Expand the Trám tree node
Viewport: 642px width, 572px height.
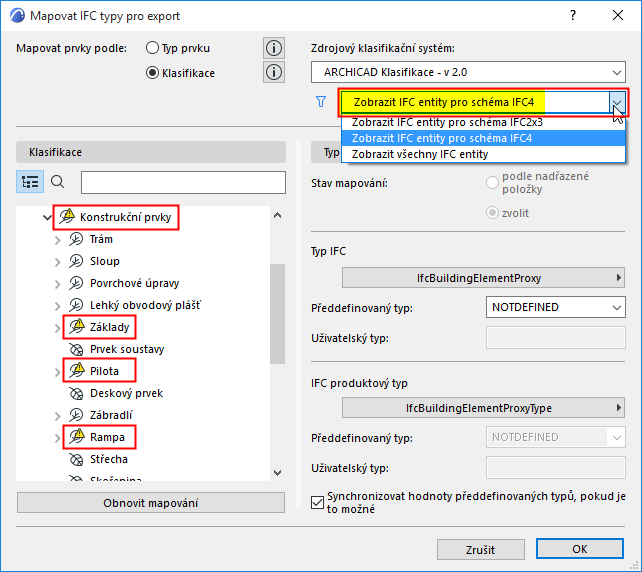[x=58, y=240]
